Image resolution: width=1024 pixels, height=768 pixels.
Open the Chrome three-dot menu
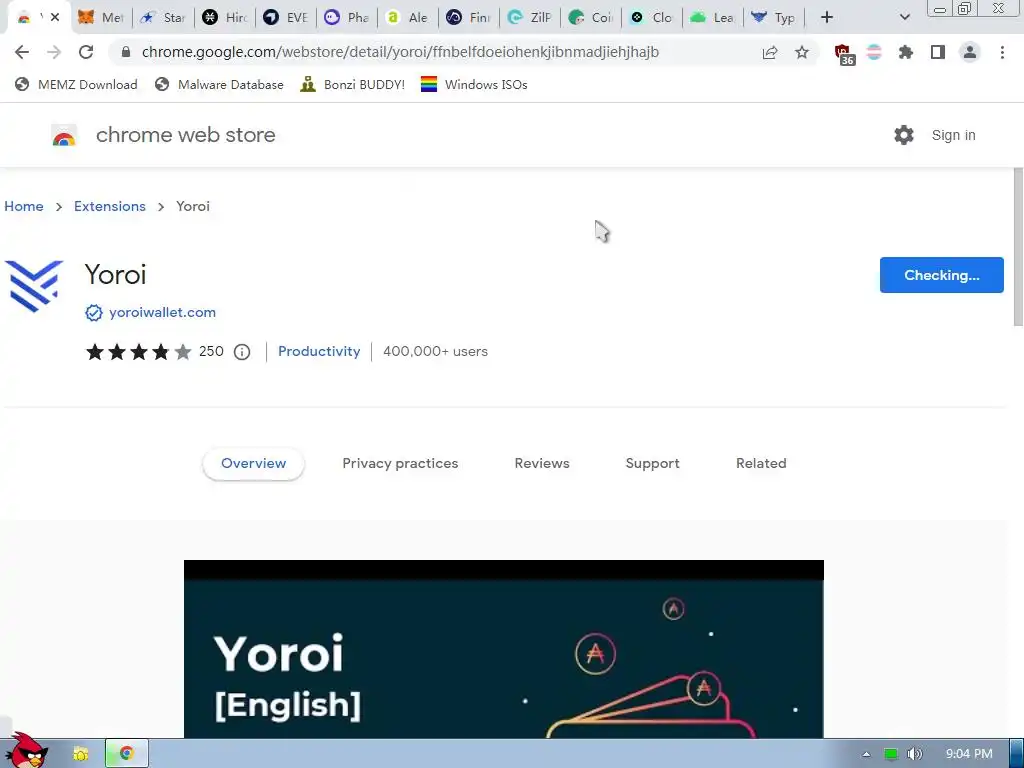1002,52
